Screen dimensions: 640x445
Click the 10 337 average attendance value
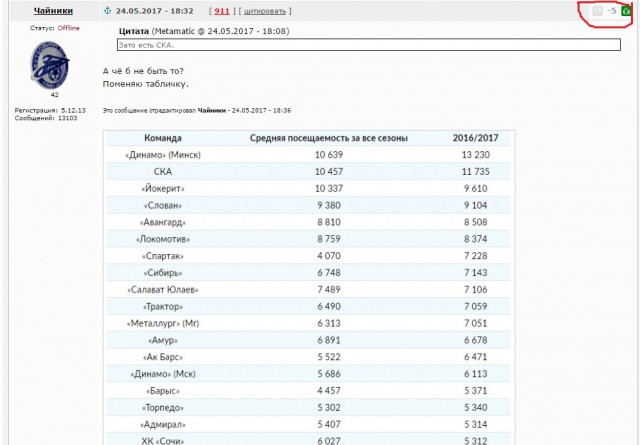(329, 189)
